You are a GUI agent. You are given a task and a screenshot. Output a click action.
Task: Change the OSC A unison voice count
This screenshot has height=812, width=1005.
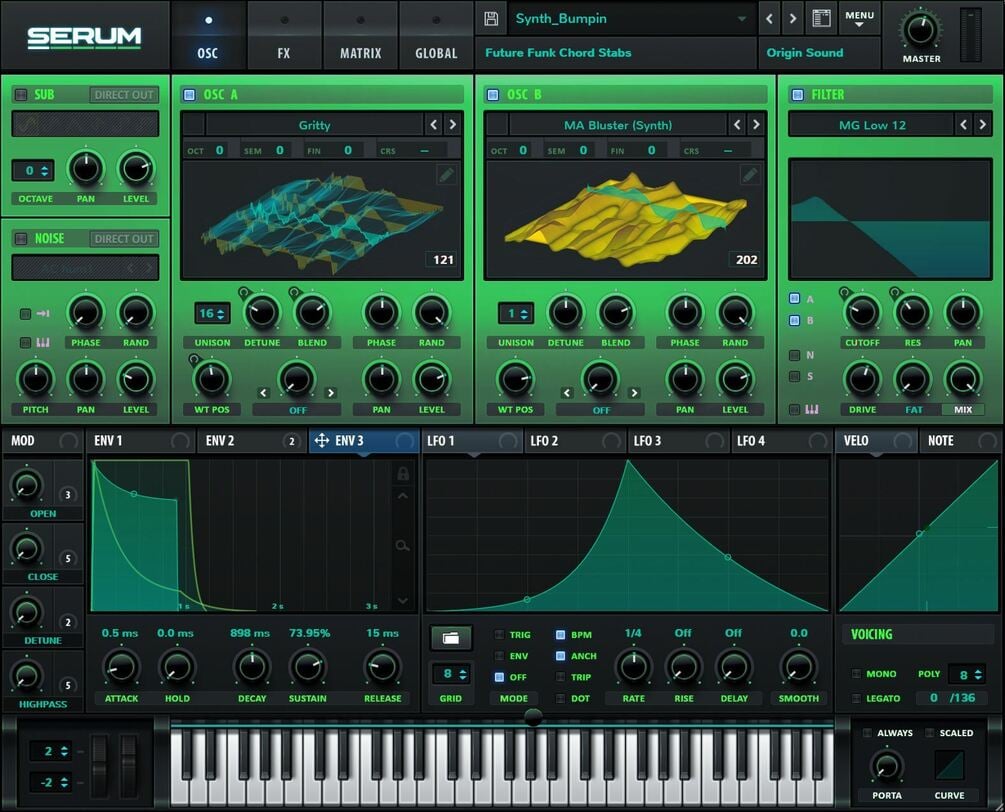[x=212, y=313]
